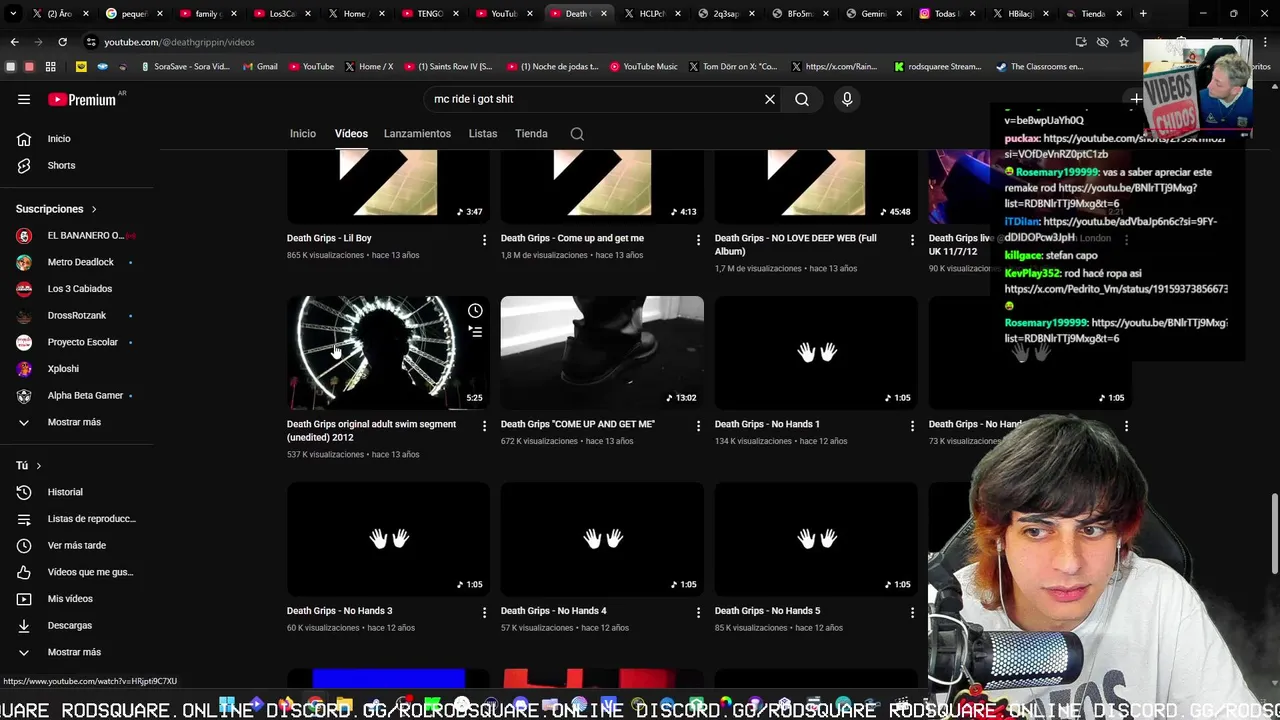Switch to the Listas tab
This screenshot has width=1280, height=720.
[483, 134]
